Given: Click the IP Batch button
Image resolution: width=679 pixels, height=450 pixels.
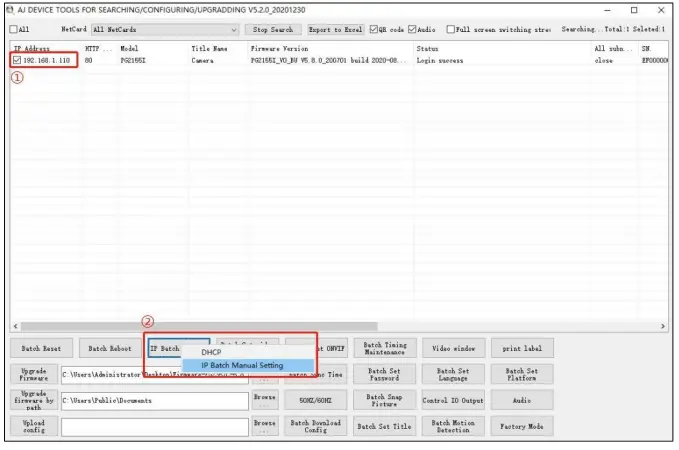Looking at the screenshot, I should 165,348.
